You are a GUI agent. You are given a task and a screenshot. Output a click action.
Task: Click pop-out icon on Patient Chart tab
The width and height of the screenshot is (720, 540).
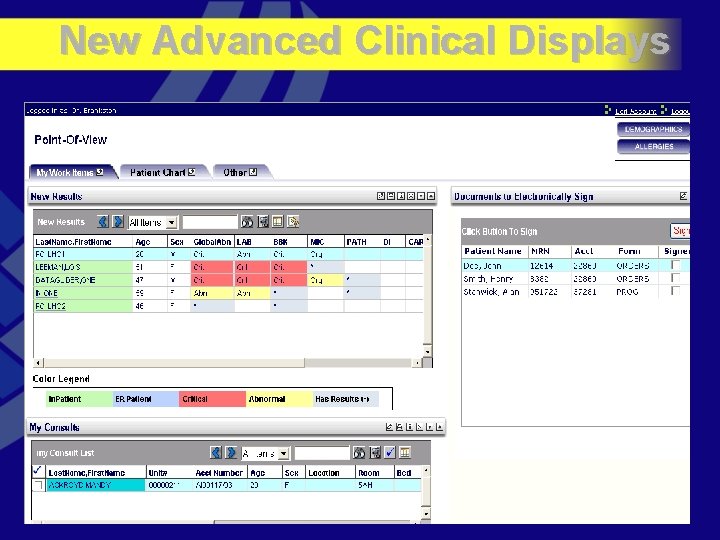pos(191,172)
